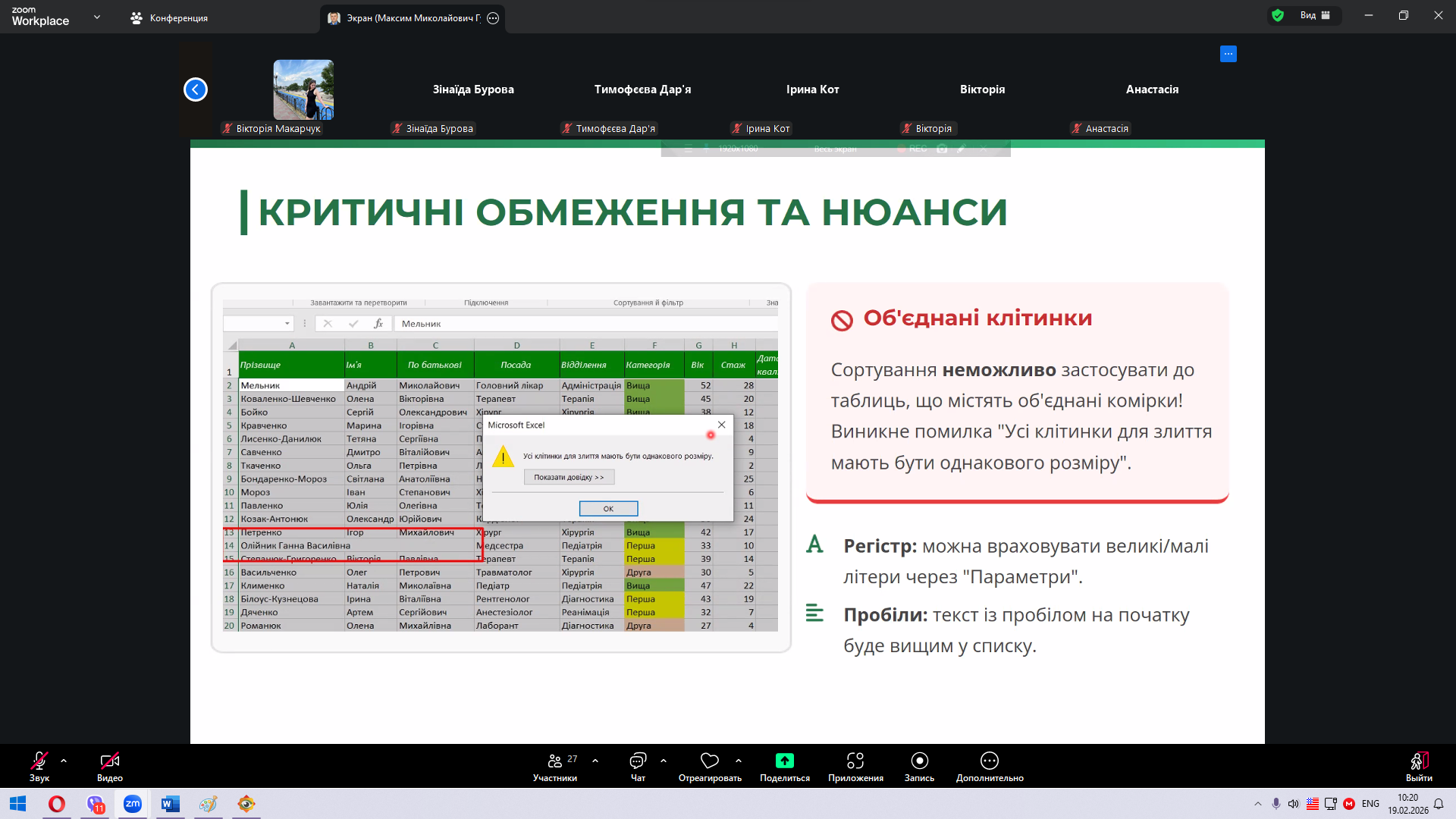Open the More options icon
The width and height of the screenshot is (1456, 819).
[x=990, y=761]
